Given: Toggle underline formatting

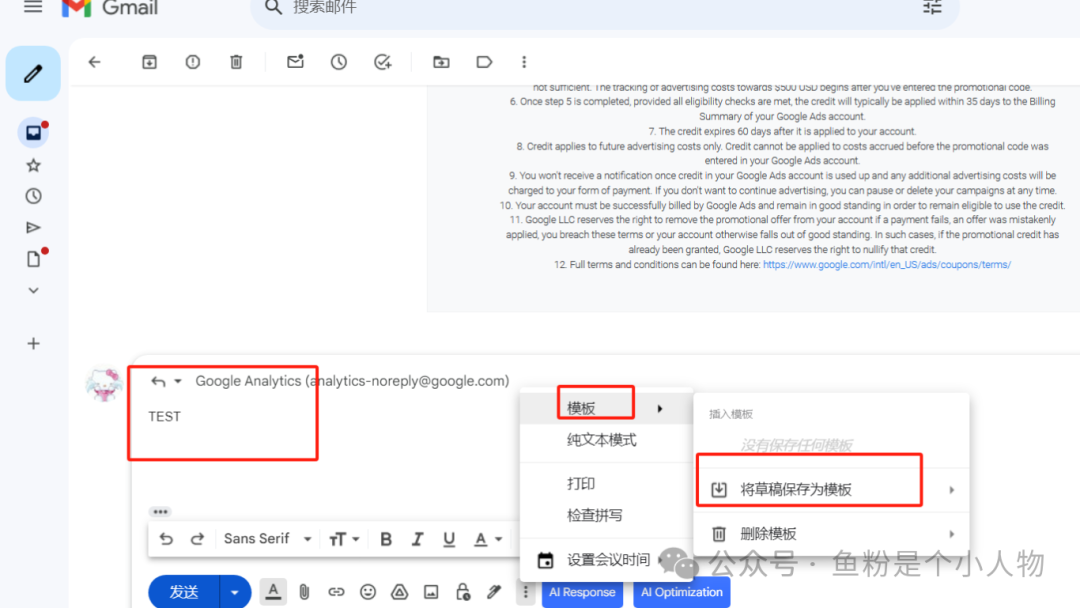Looking at the screenshot, I should point(449,538).
